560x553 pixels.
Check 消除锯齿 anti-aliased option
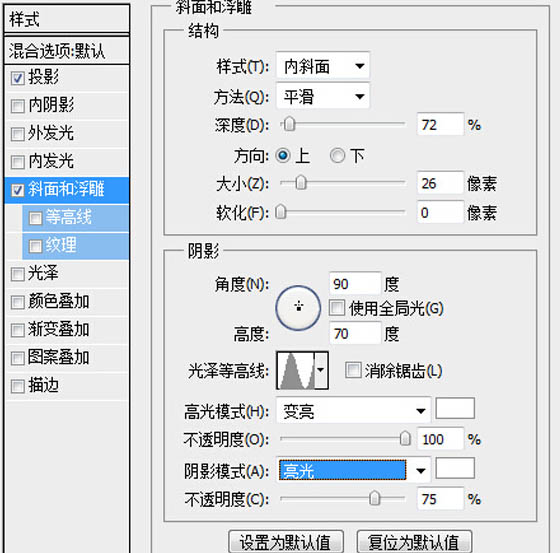click(x=353, y=370)
